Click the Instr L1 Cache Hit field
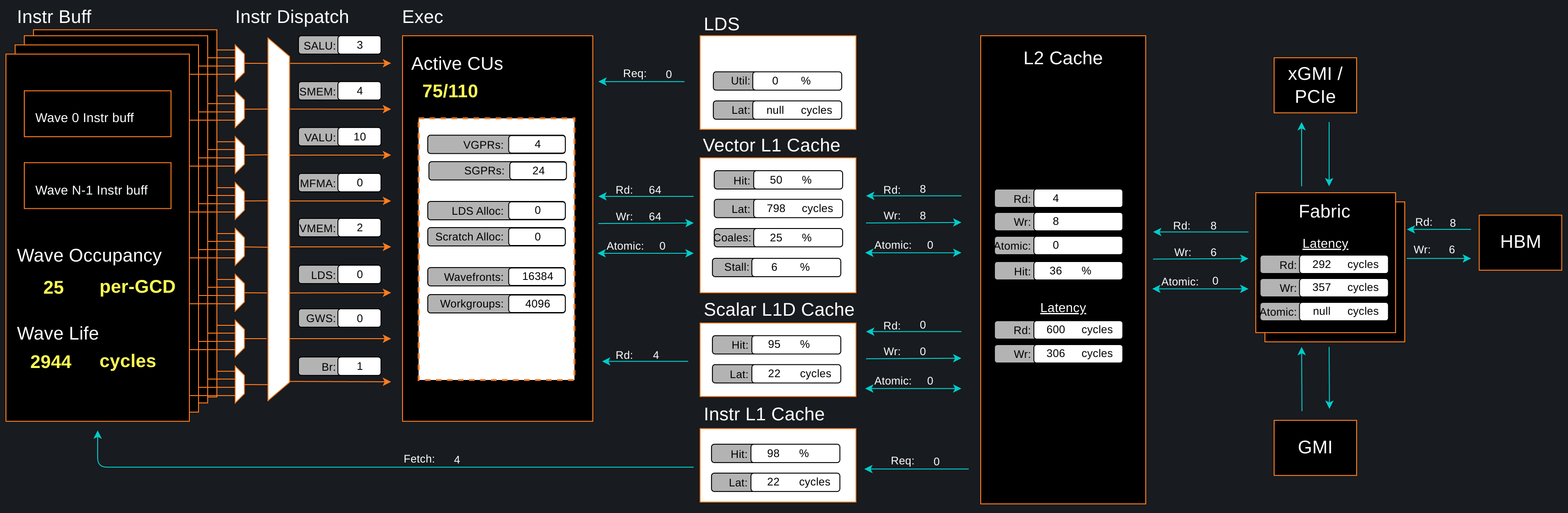 [x=795, y=453]
